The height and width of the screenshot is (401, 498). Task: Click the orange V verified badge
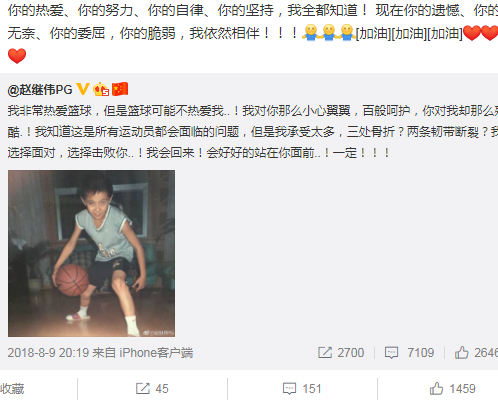83,89
